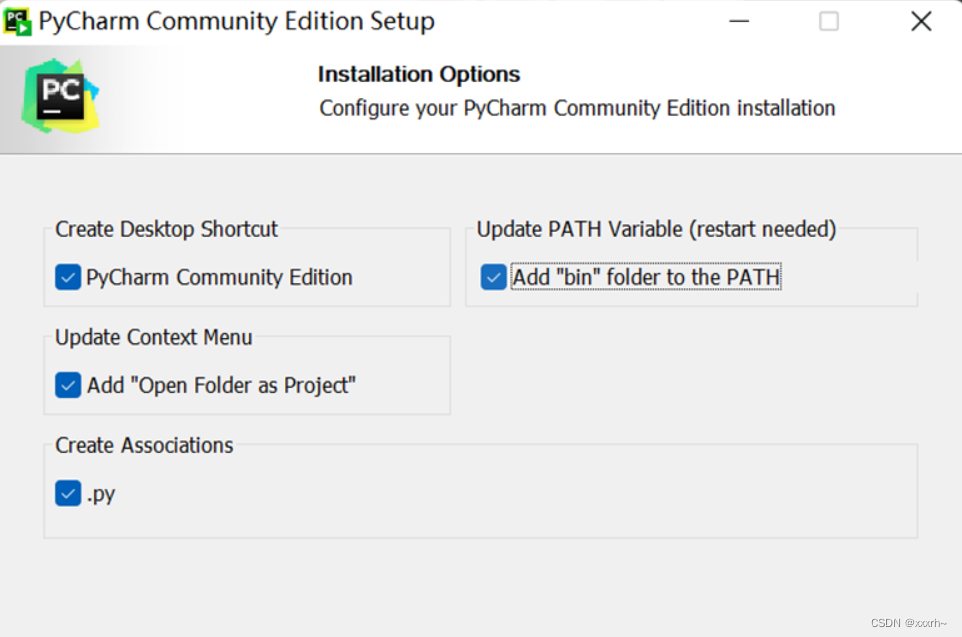Click the configuration subtitle under Installation Options
Image resolution: width=962 pixels, height=637 pixels.
coord(576,108)
